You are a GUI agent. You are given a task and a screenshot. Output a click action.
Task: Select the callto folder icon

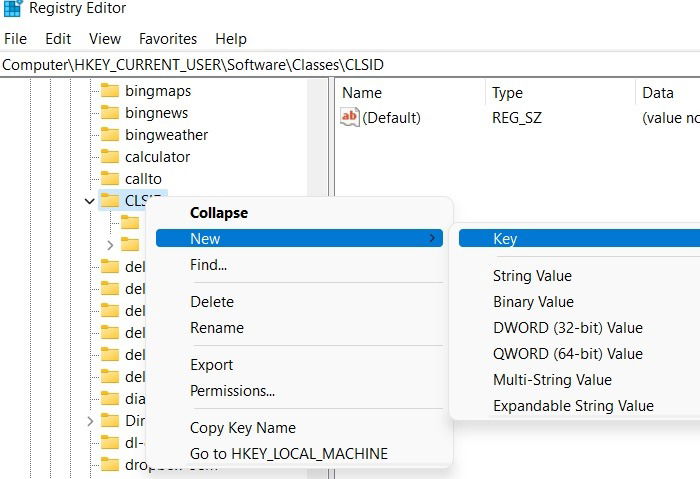tap(109, 178)
